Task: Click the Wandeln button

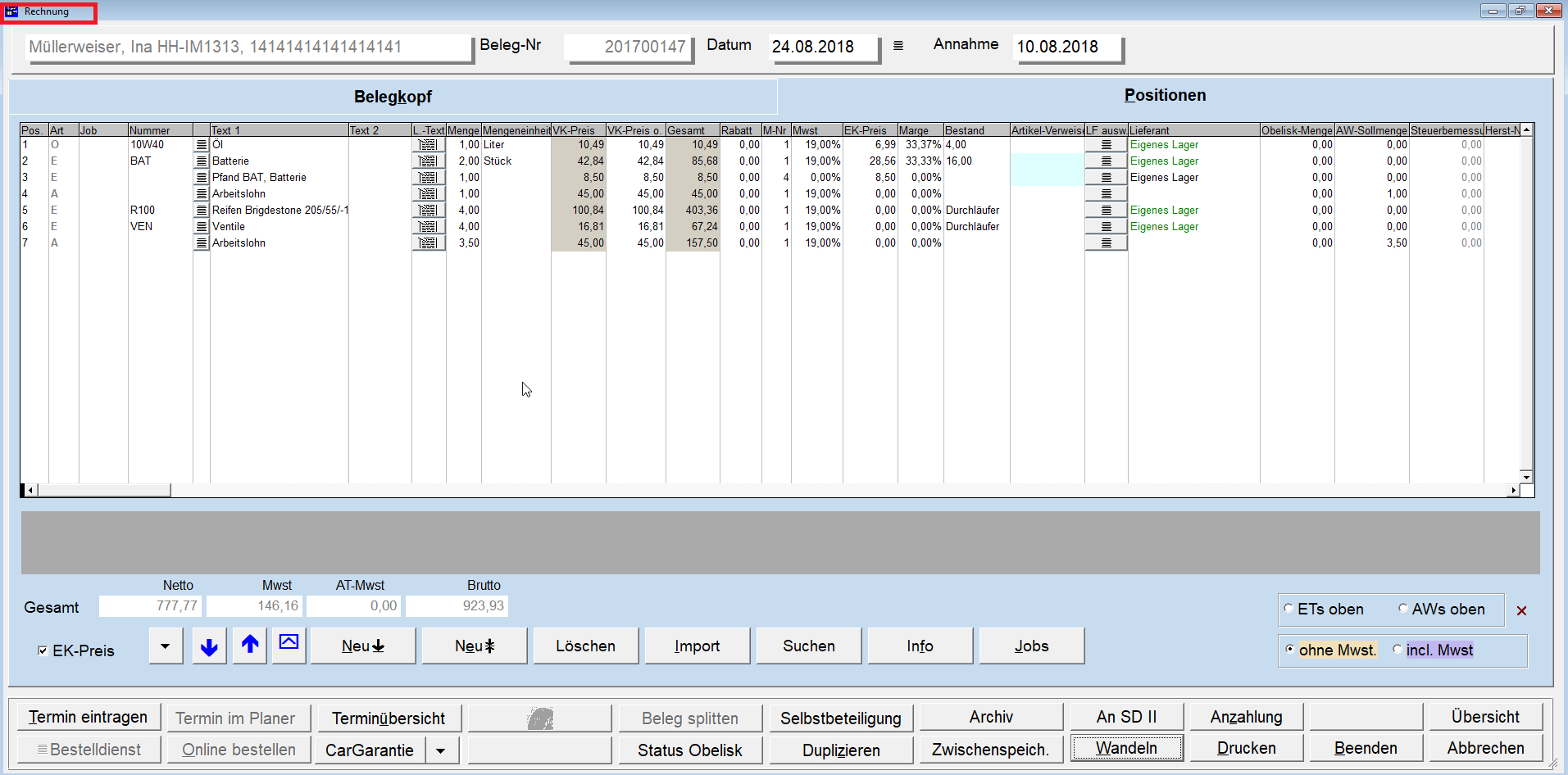Action: click(x=1126, y=748)
